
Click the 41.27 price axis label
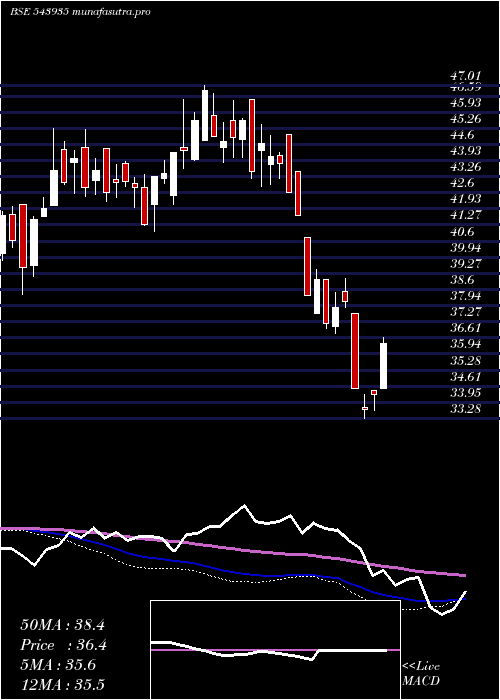(465, 215)
